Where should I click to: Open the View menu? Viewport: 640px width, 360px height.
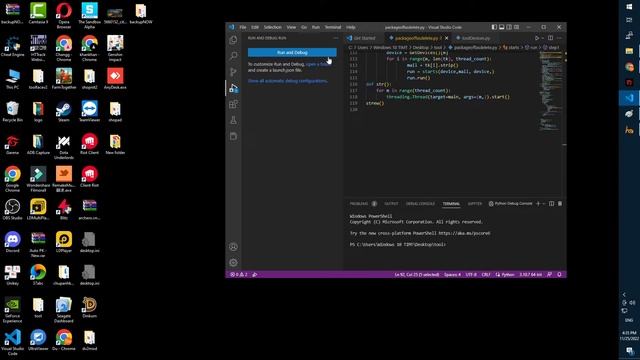point(291,27)
